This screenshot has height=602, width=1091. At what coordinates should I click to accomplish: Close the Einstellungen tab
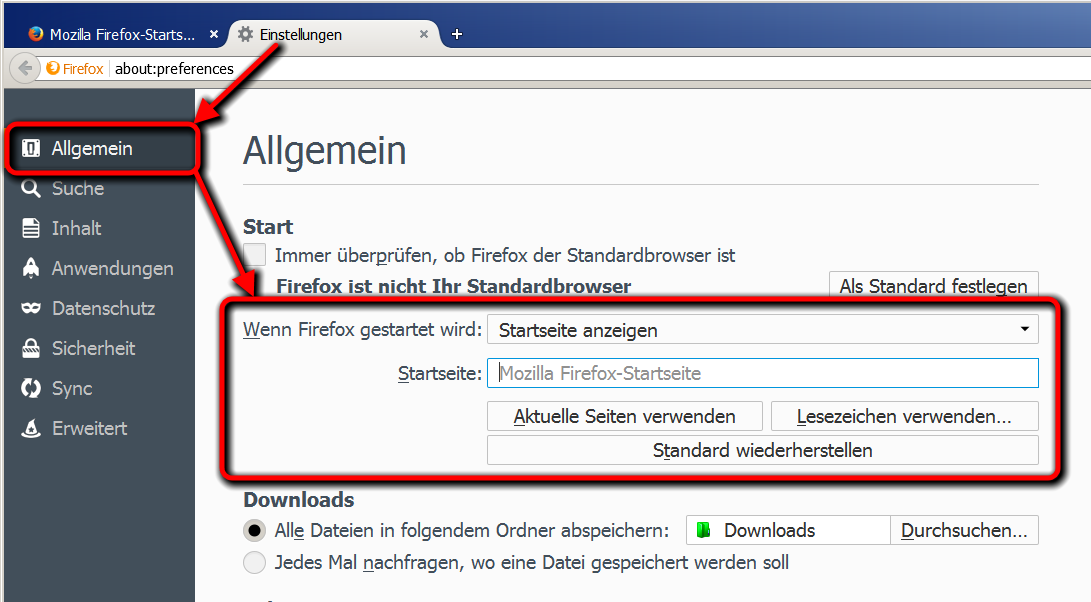coord(424,34)
